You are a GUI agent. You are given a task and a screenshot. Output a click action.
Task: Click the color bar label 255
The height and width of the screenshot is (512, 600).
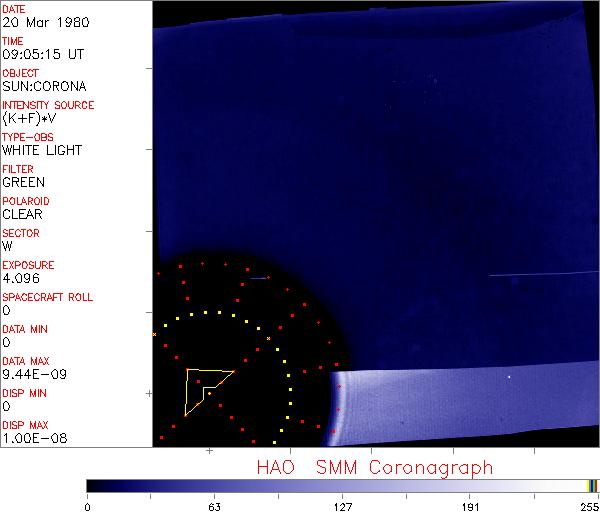[590, 507]
